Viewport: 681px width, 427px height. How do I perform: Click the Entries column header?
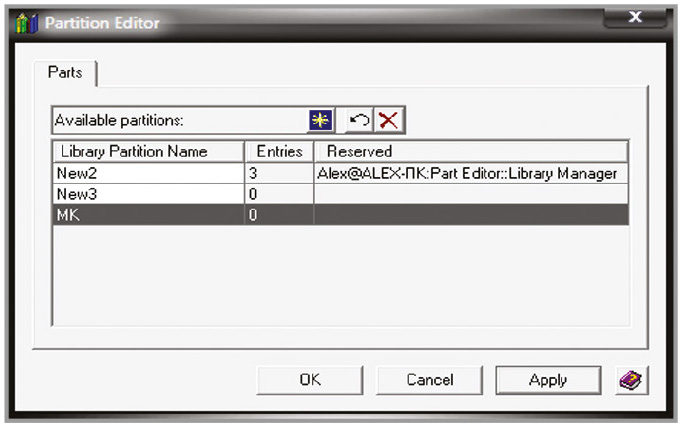[278, 151]
